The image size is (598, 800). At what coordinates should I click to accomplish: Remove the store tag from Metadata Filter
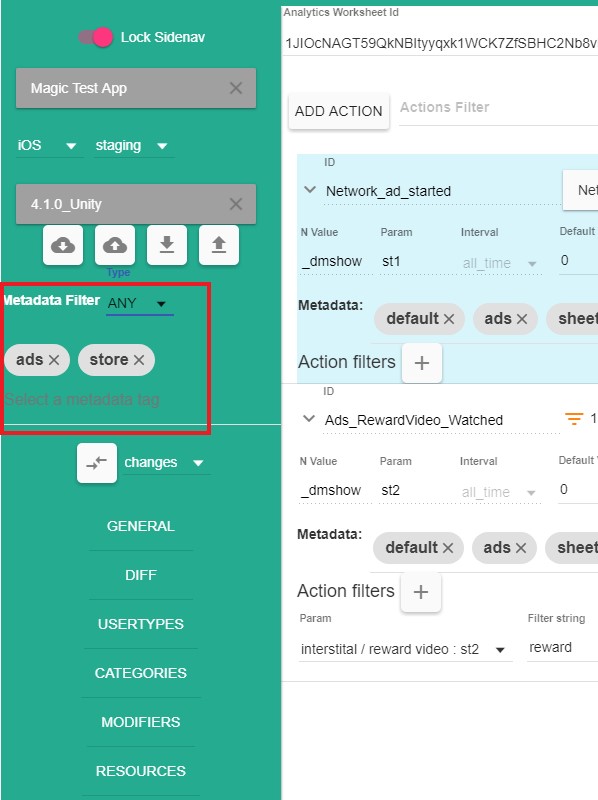(139, 360)
